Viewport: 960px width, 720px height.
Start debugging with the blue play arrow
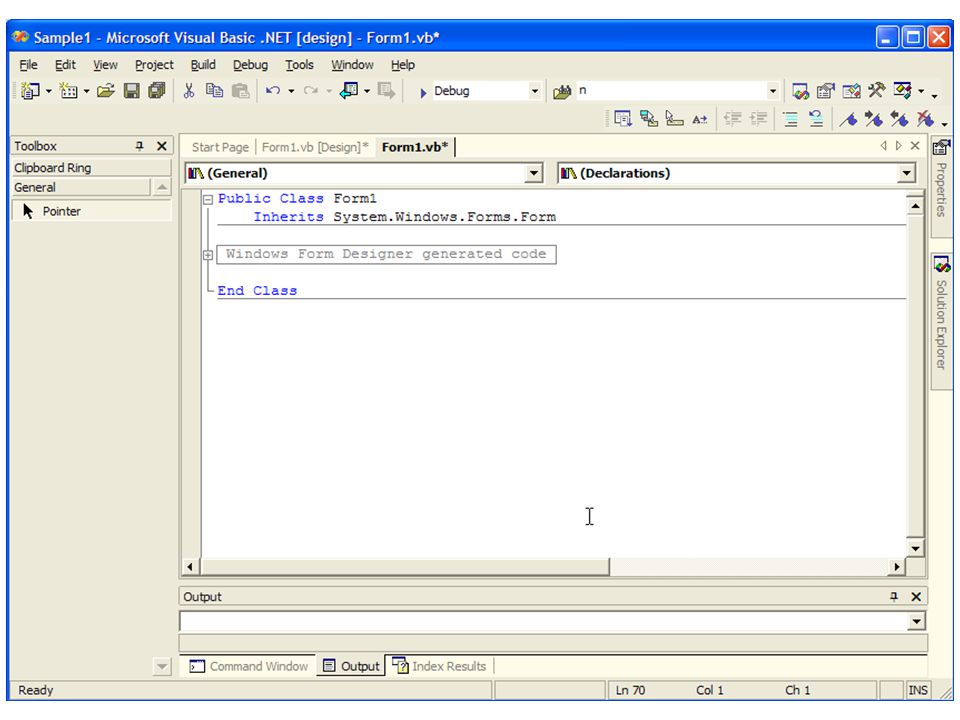point(422,92)
